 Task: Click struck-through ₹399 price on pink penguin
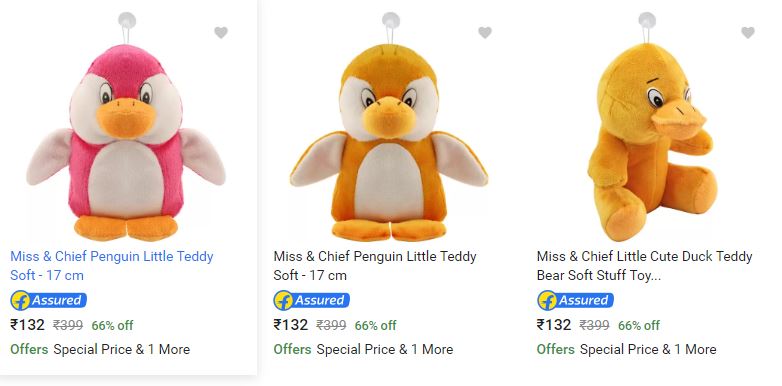pos(68,326)
